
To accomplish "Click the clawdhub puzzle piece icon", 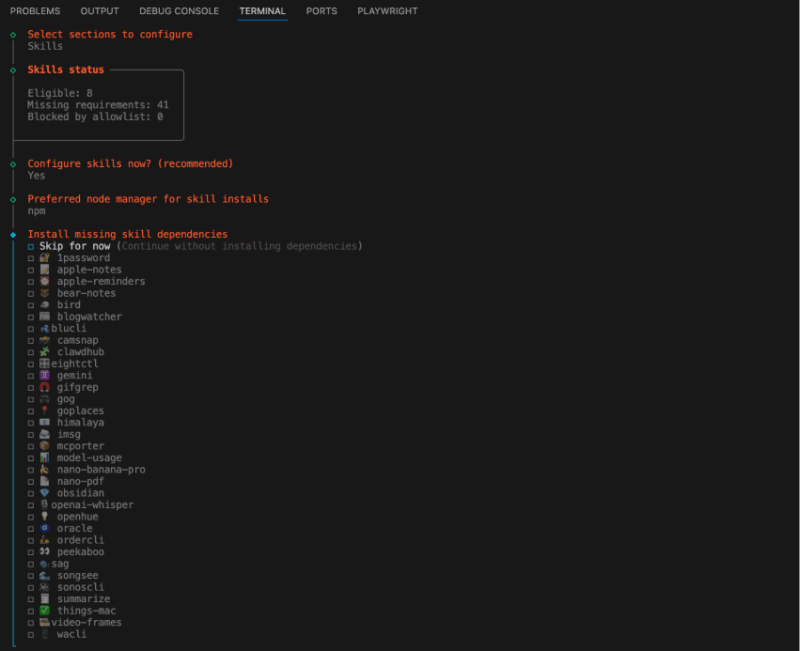I will (46, 352).
